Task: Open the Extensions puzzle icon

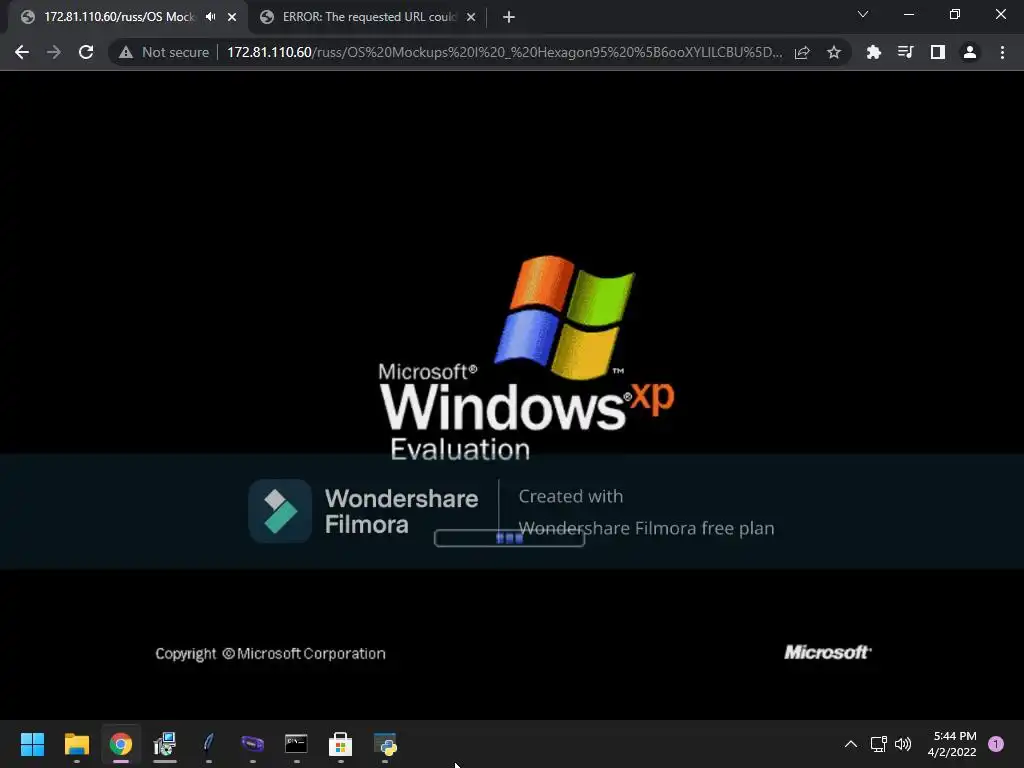Action: point(873,52)
